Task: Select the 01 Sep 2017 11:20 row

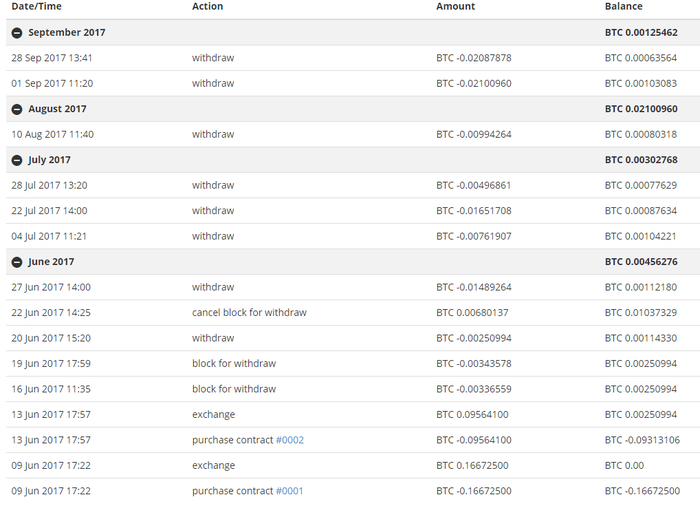Action: [353, 84]
